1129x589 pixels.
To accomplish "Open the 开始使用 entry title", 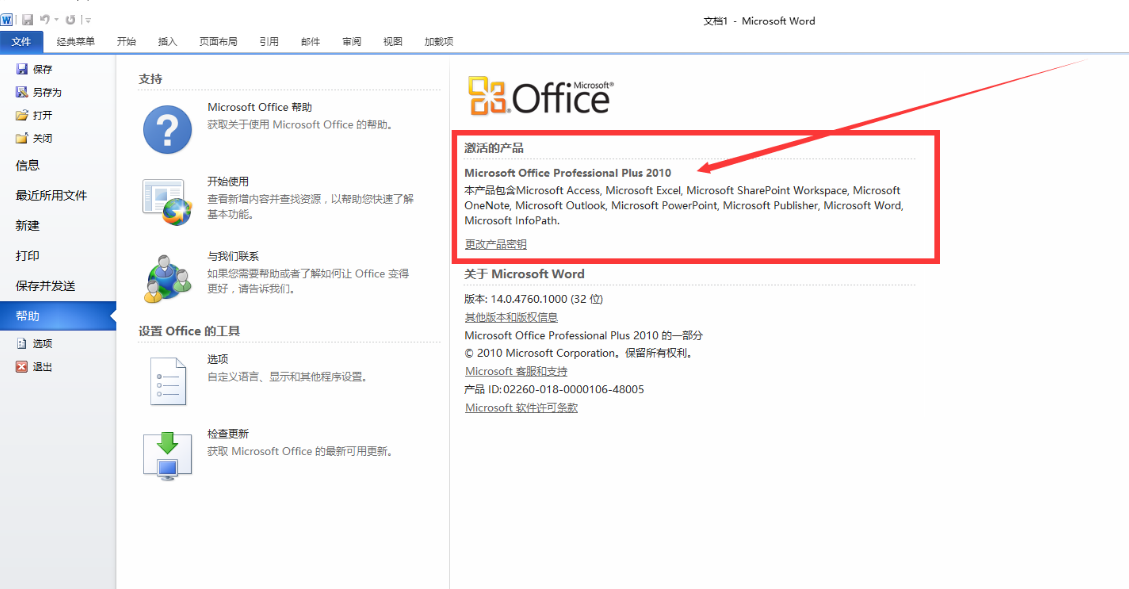I will 228,181.
